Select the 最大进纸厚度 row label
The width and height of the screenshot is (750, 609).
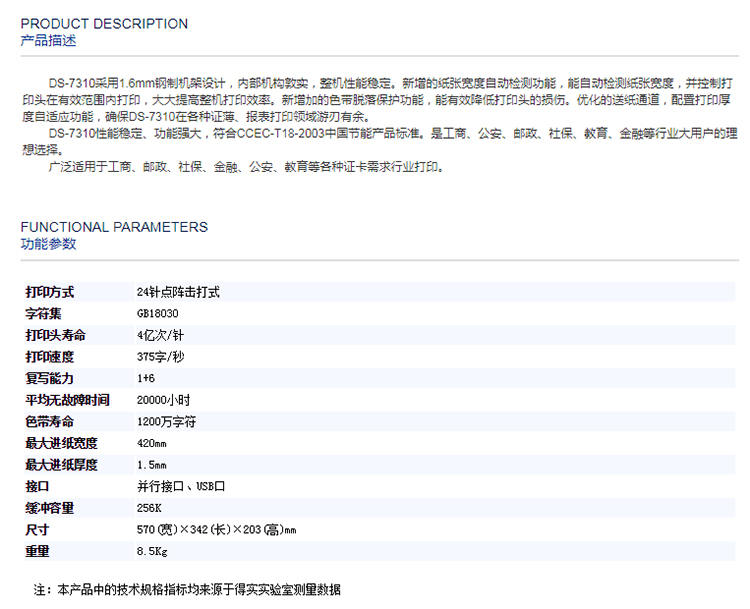coord(62,465)
